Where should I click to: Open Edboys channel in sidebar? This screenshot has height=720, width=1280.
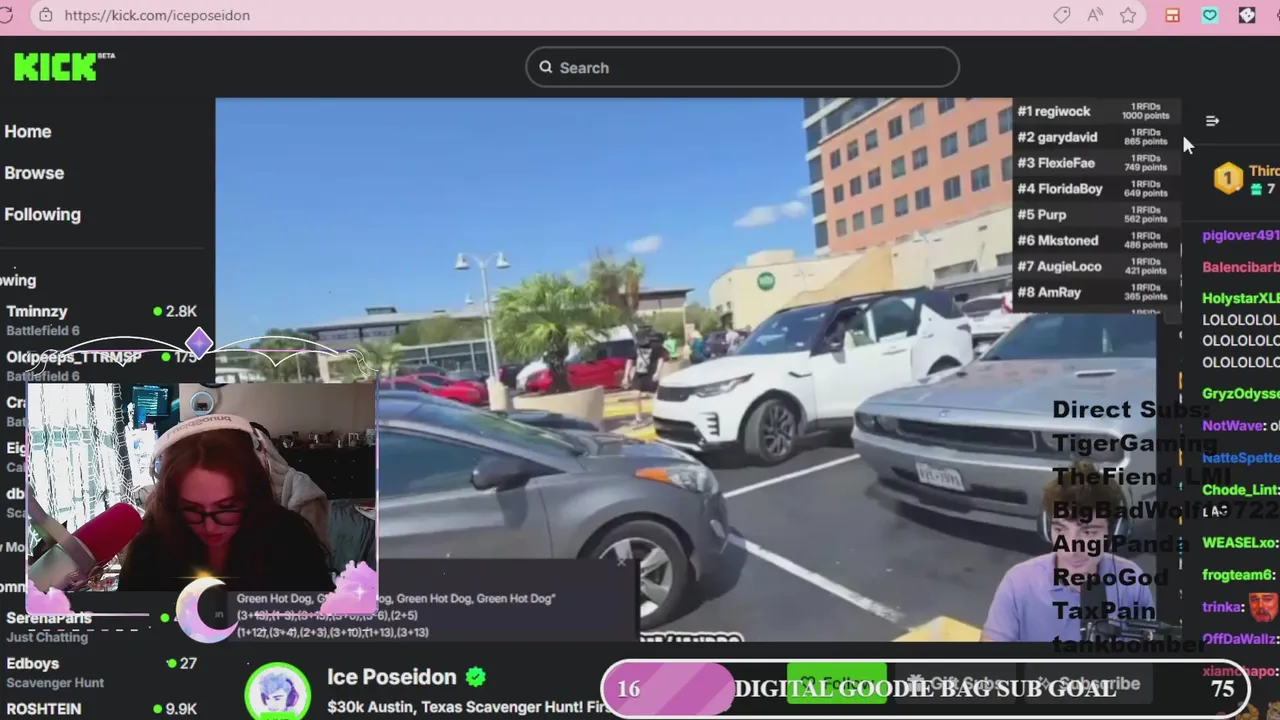(100, 672)
